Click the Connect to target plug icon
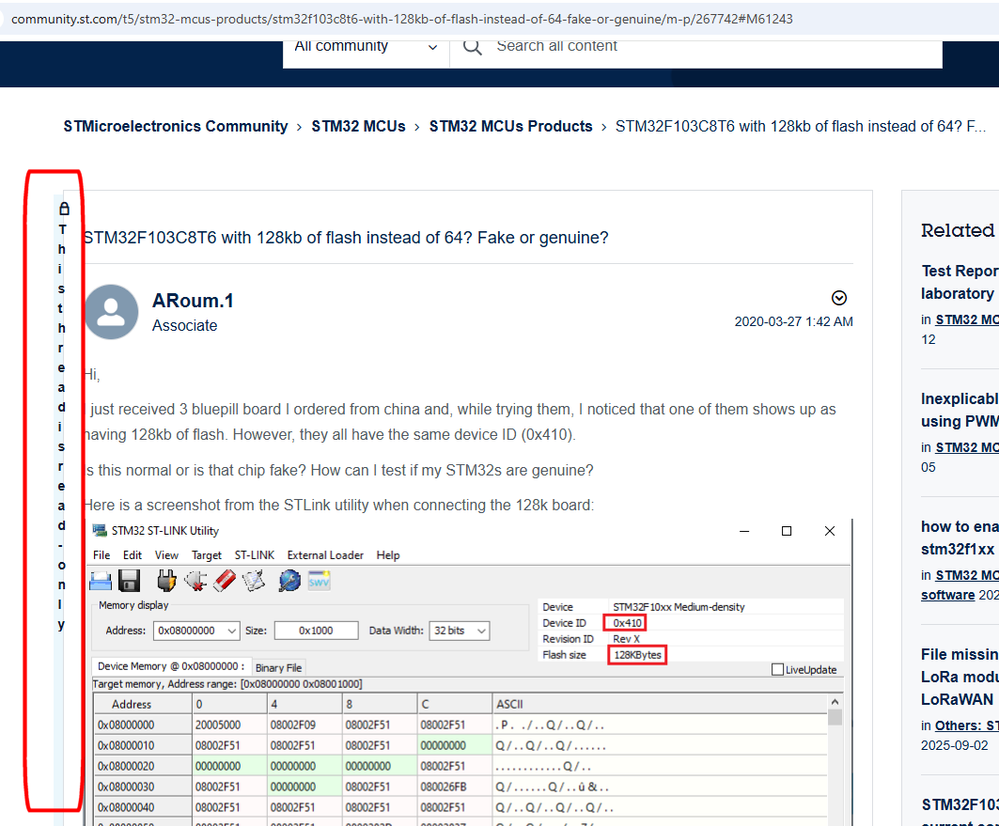Viewport: 999px width, 826px height. coord(166,581)
